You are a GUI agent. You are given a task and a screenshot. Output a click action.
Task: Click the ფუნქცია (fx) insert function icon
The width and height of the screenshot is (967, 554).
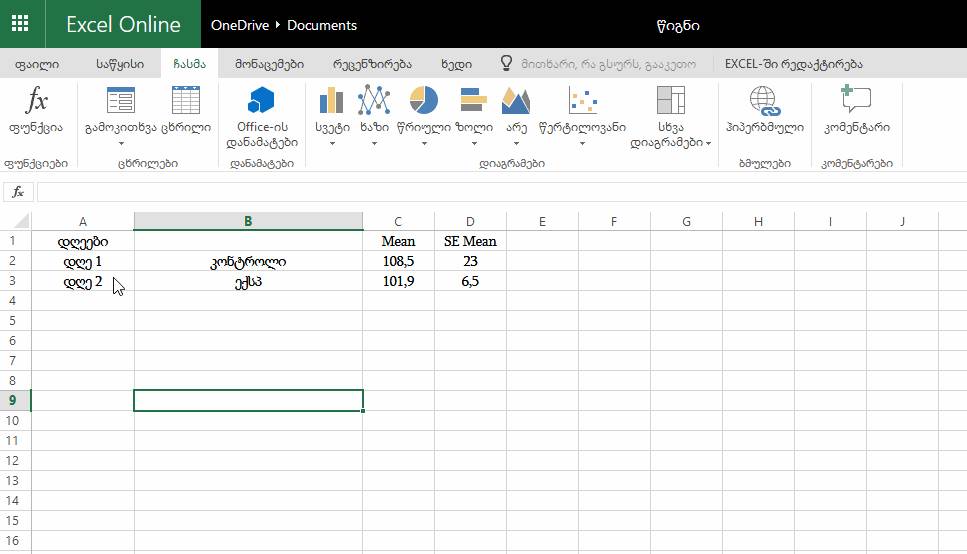tap(36, 101)
